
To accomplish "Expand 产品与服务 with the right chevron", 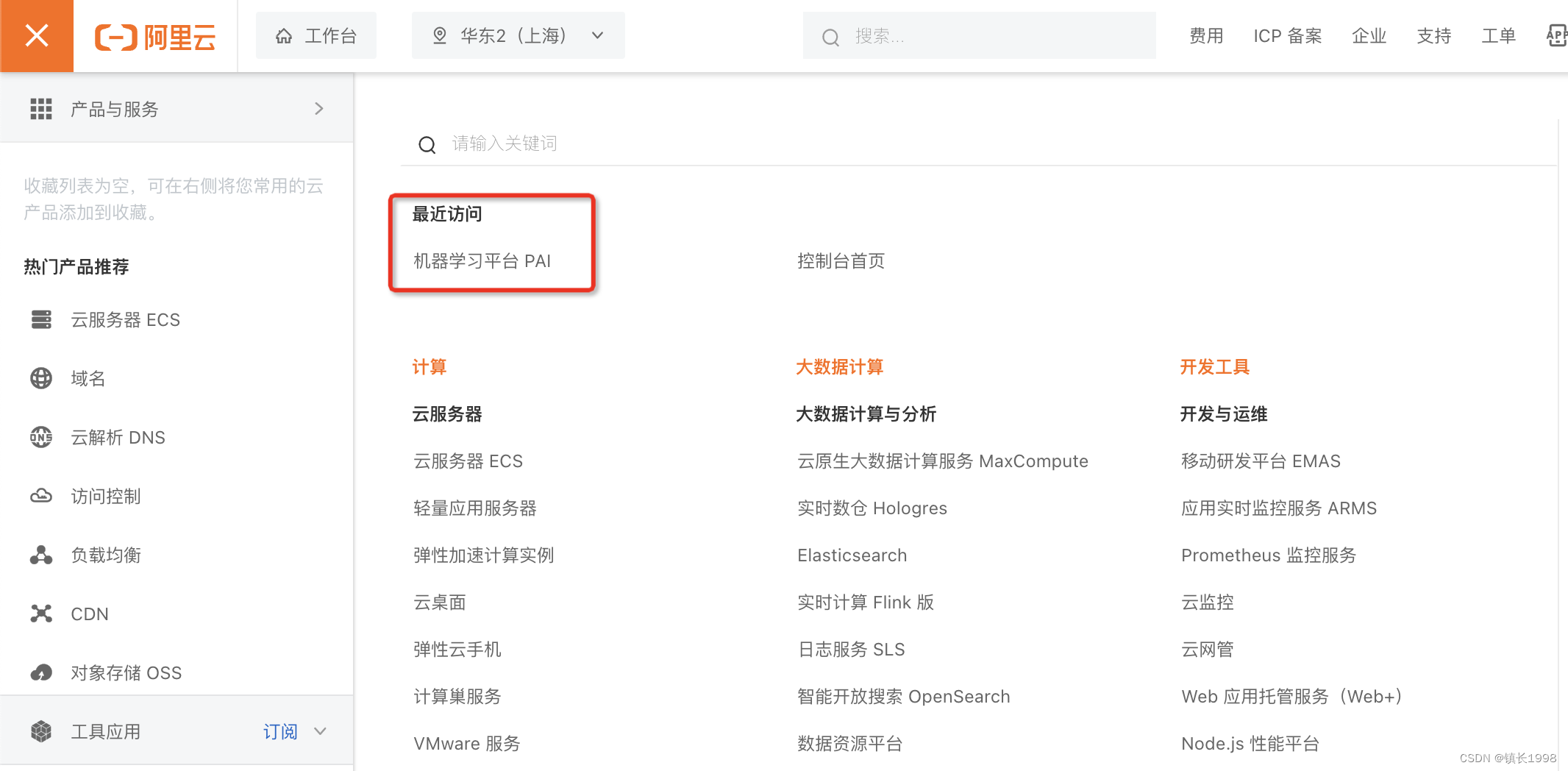I will coord(319,109).
